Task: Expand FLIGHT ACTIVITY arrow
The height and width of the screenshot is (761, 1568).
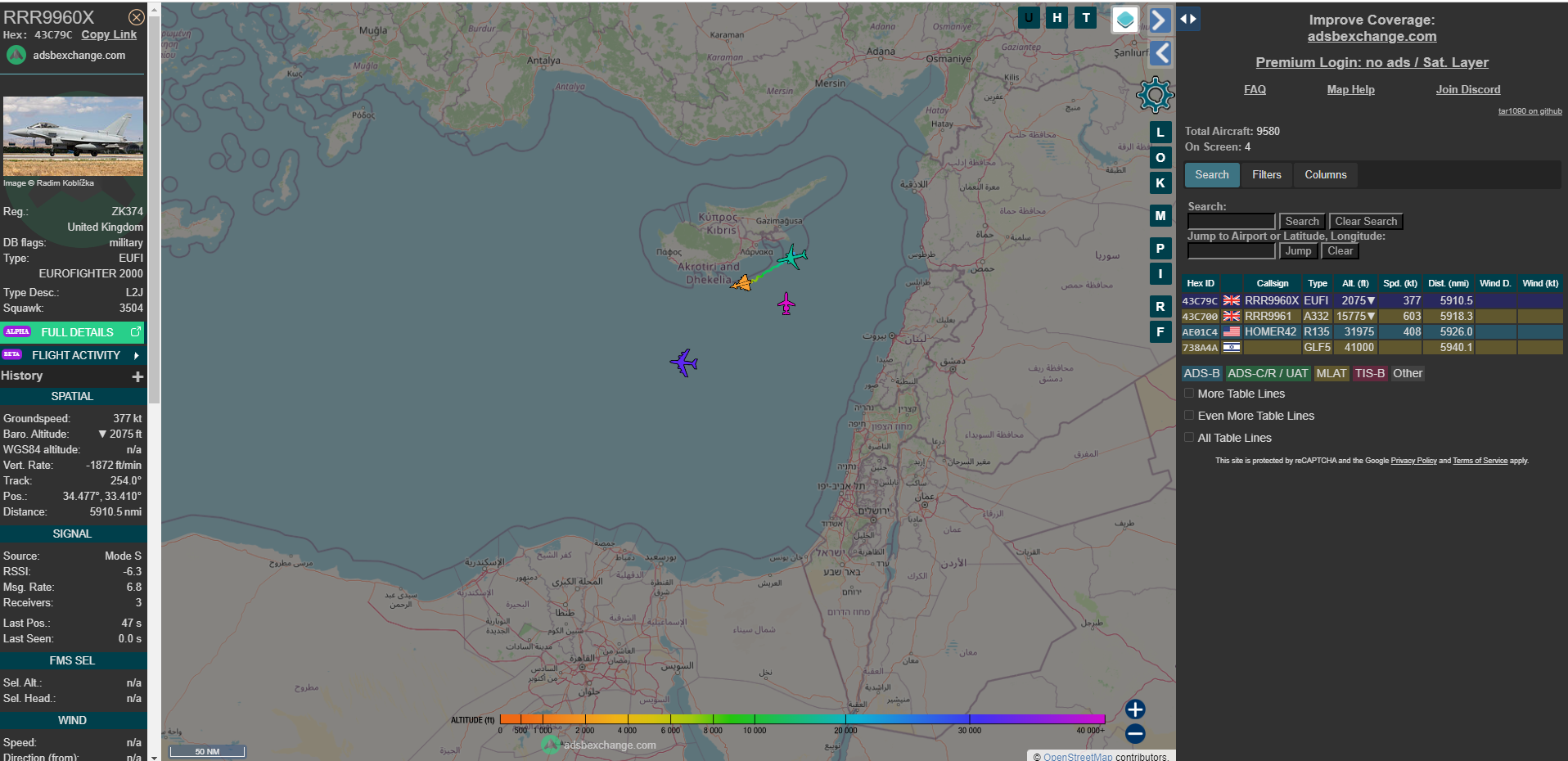Action: tap(136, 355)
